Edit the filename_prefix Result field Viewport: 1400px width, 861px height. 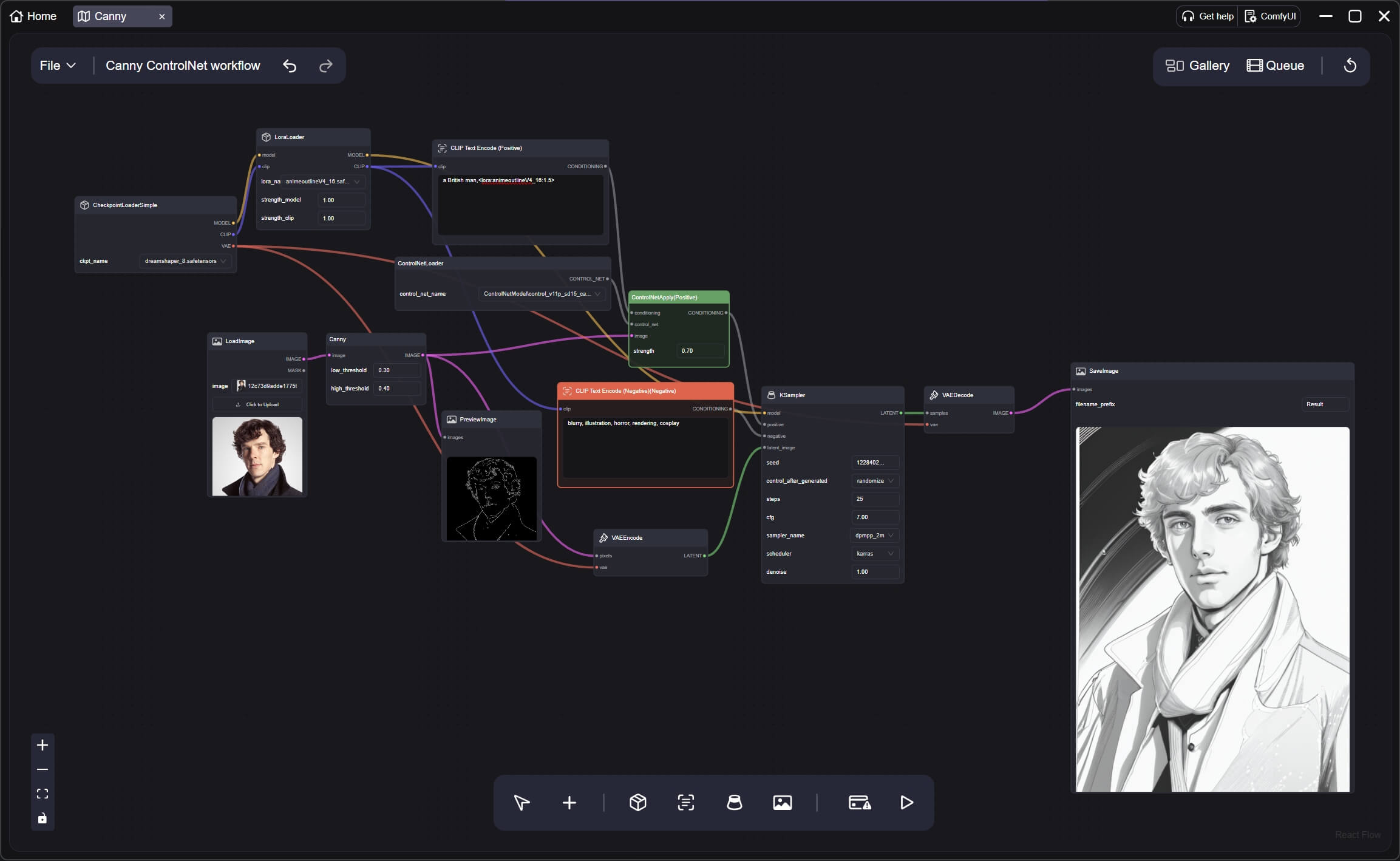[x=1325, y=404]
